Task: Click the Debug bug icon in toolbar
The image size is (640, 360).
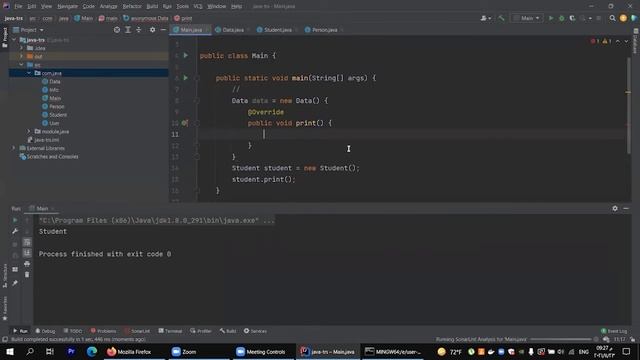Action: [562, 18]
